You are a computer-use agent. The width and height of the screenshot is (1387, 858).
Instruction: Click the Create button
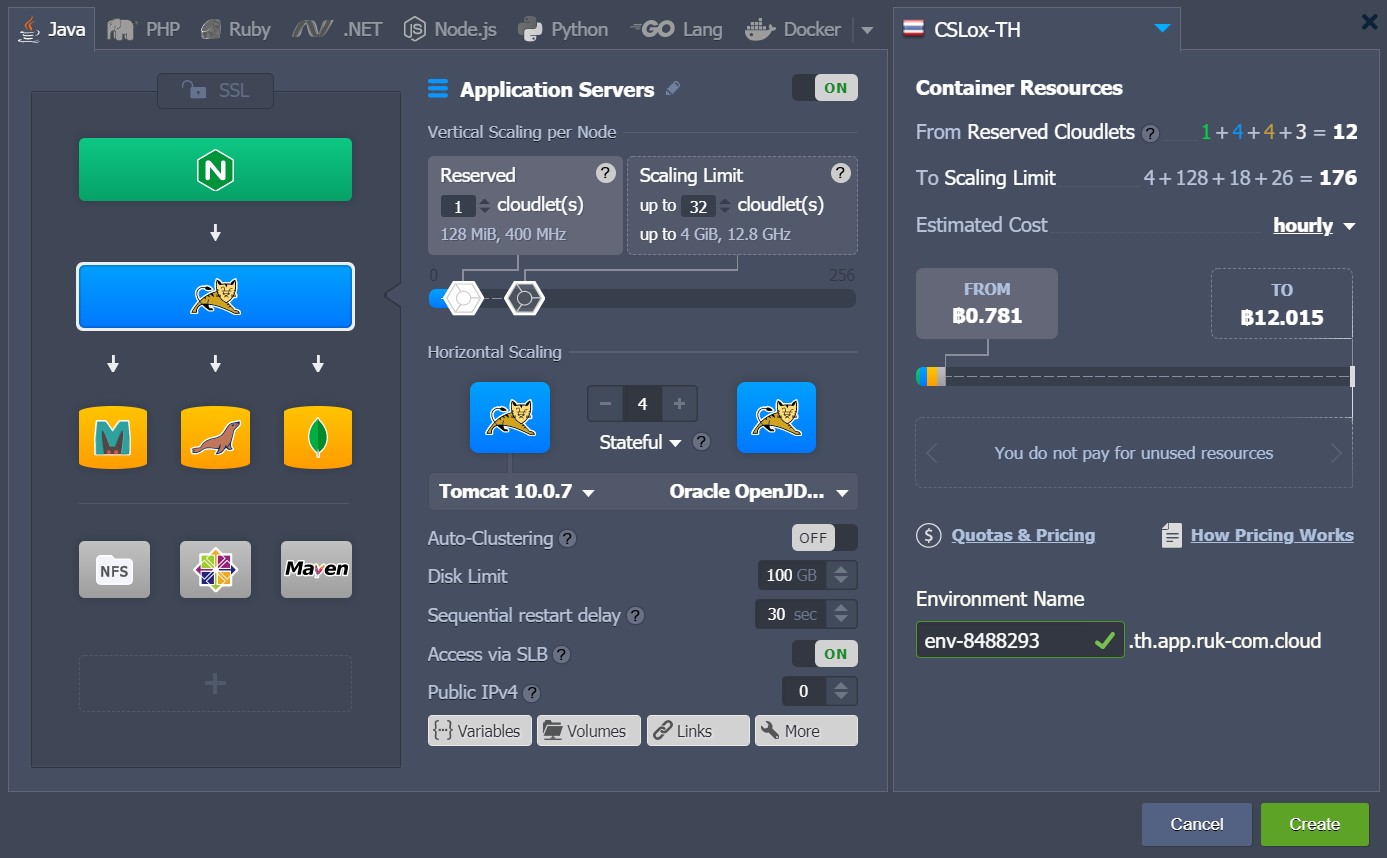[x=1314, y=823]
